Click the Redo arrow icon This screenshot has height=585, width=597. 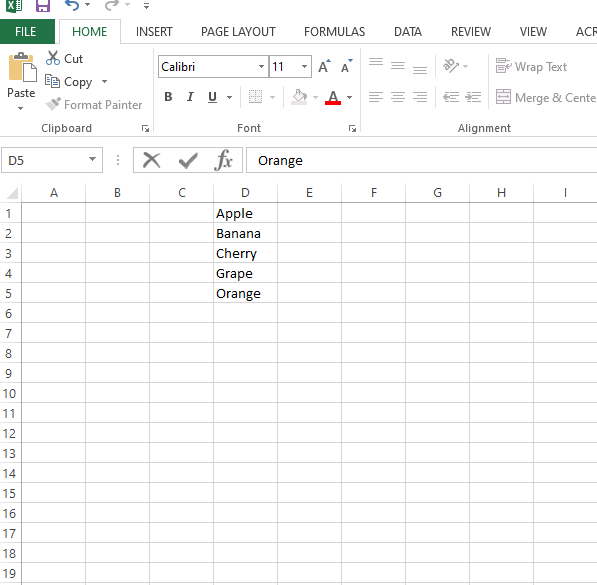[x=112, y=5]
